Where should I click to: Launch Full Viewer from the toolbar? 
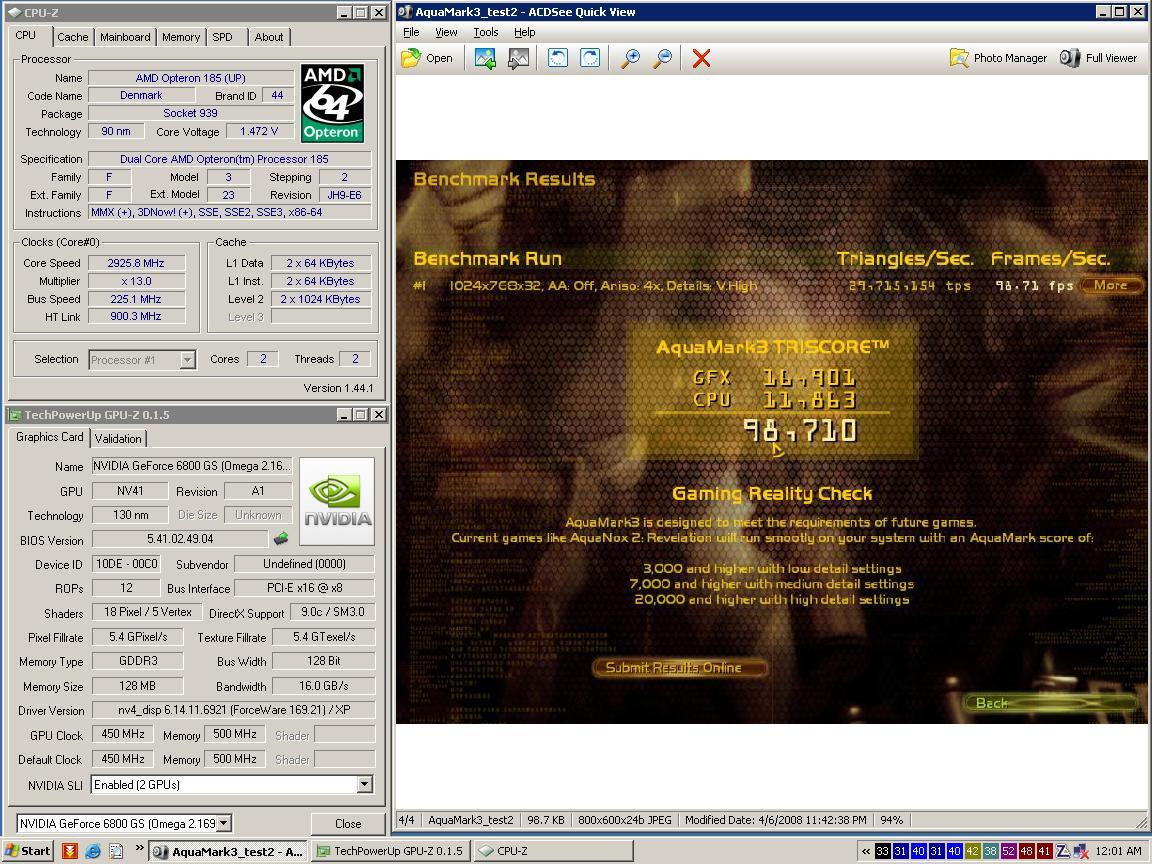point(1098,58)
